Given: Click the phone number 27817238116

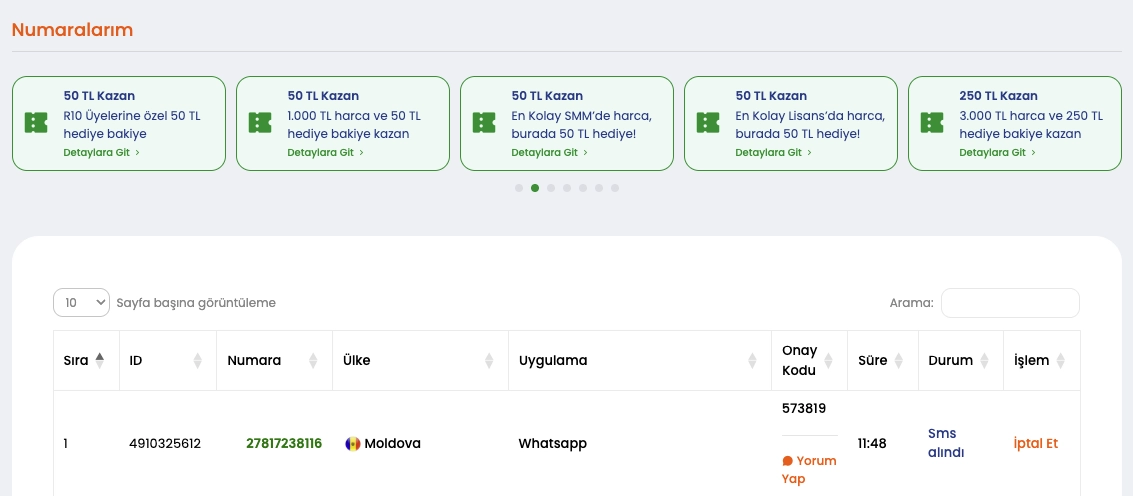Looking at the screenshot, I should coord(284,443).
